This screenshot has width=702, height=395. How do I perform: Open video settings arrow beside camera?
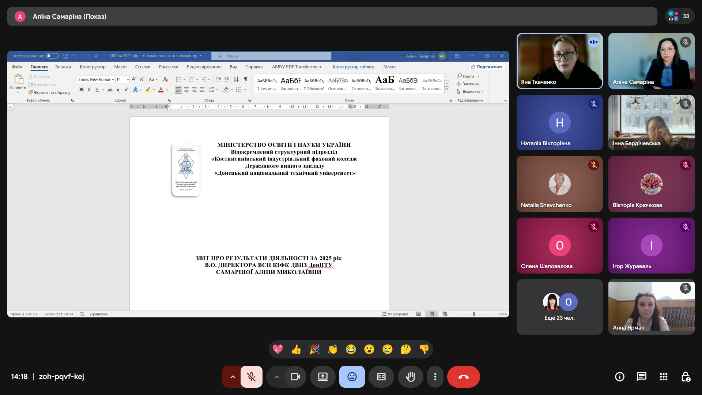[x=276, y=377]
